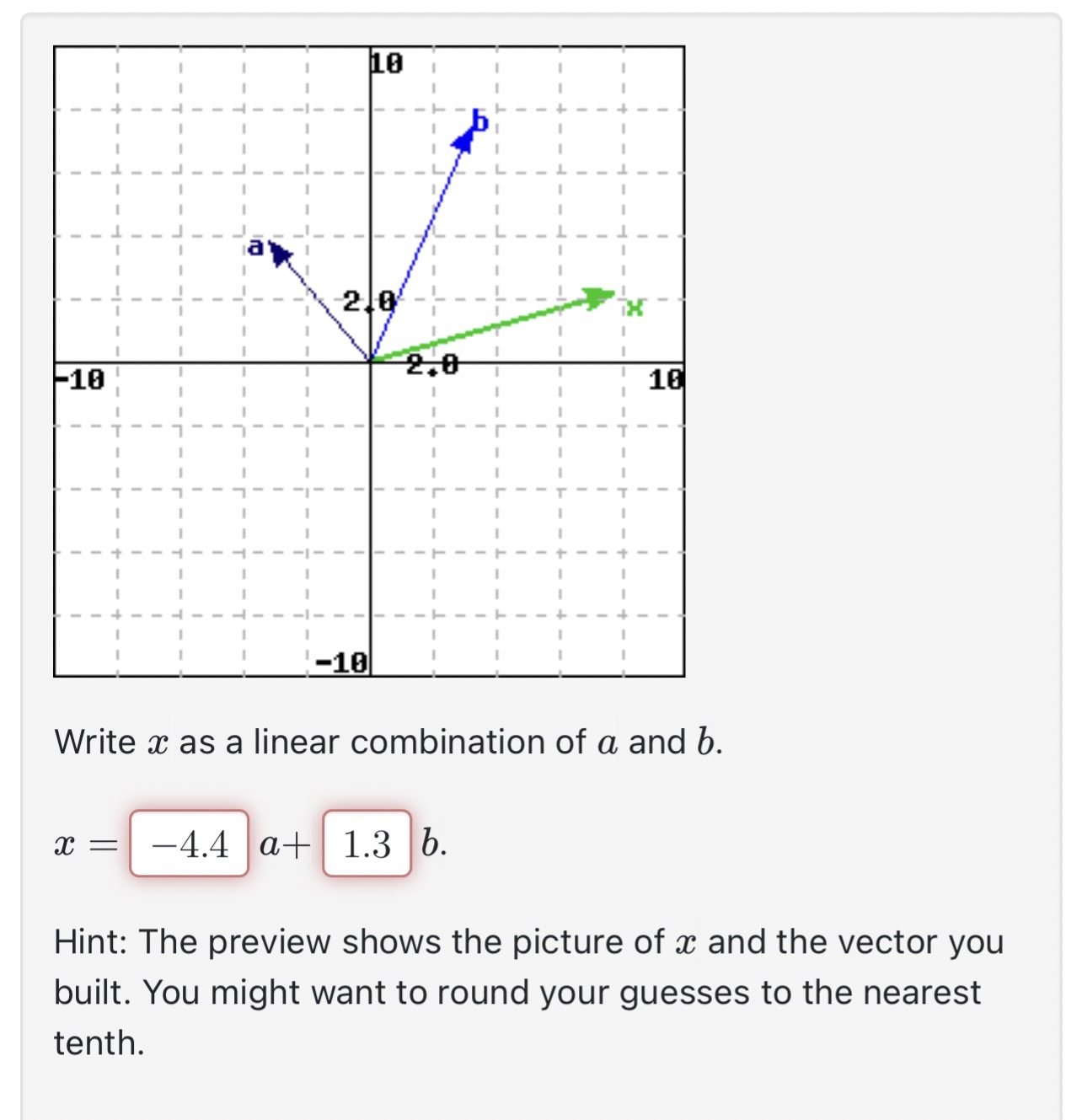
Task: Select the input field containing -4.4
Action: tap(190, 844)
